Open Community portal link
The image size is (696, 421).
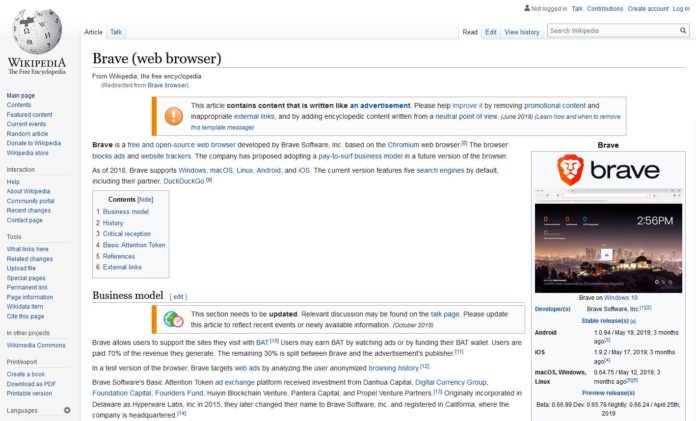[x=30, y=201]
